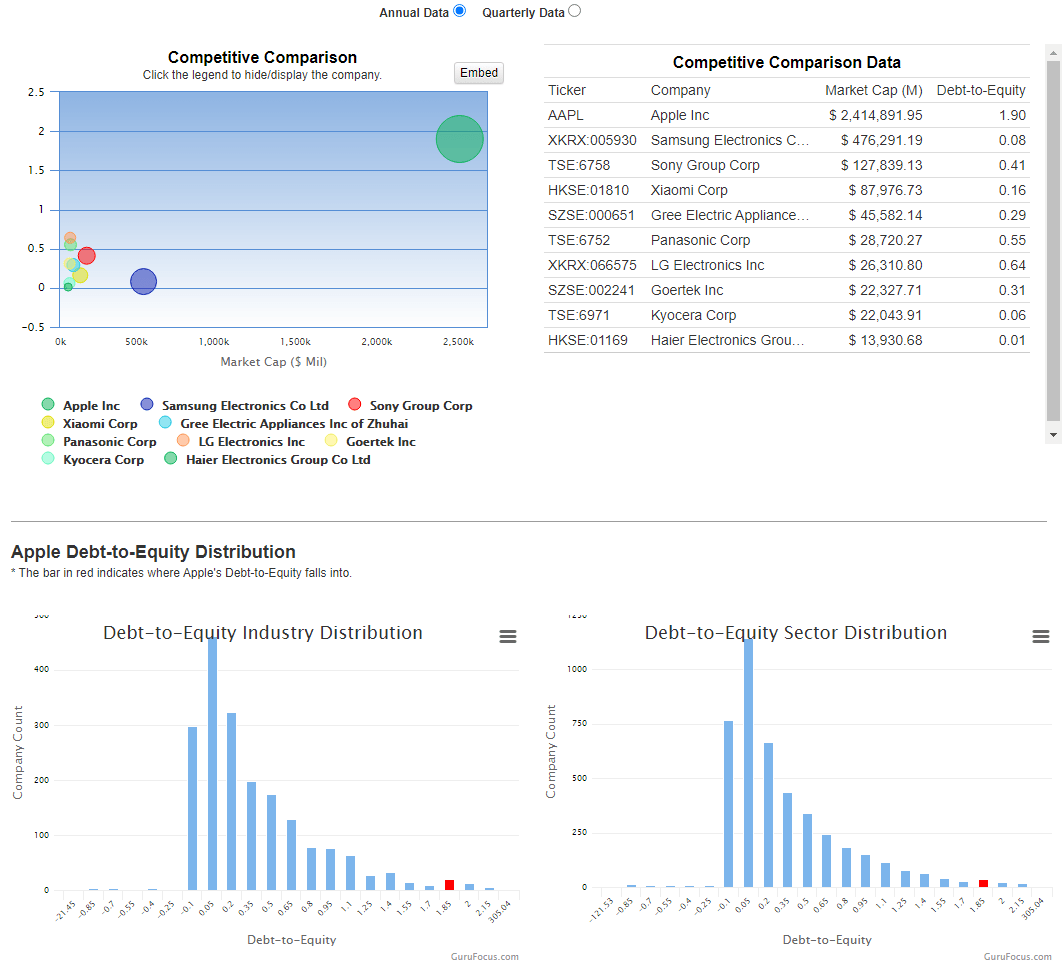Select the Quarterly Data radio button
The width and height of the screenshot is (1064, 968).
pyautogui.click(x=574, y=11)
